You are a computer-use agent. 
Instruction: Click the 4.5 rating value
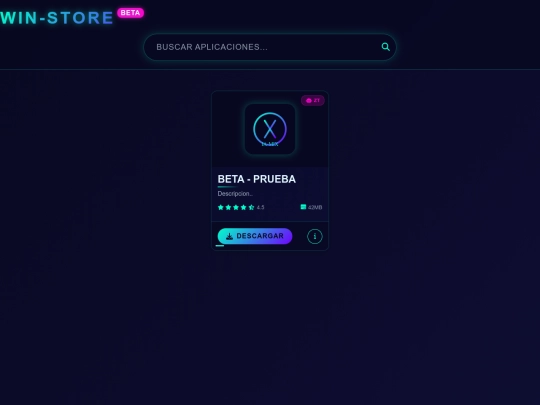[260, 207]
